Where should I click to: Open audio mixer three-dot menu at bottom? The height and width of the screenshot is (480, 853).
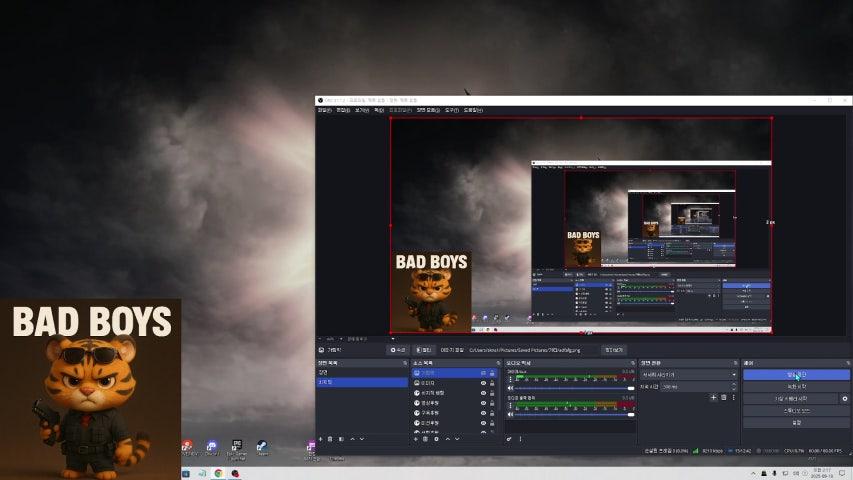[x=520, y=439]
